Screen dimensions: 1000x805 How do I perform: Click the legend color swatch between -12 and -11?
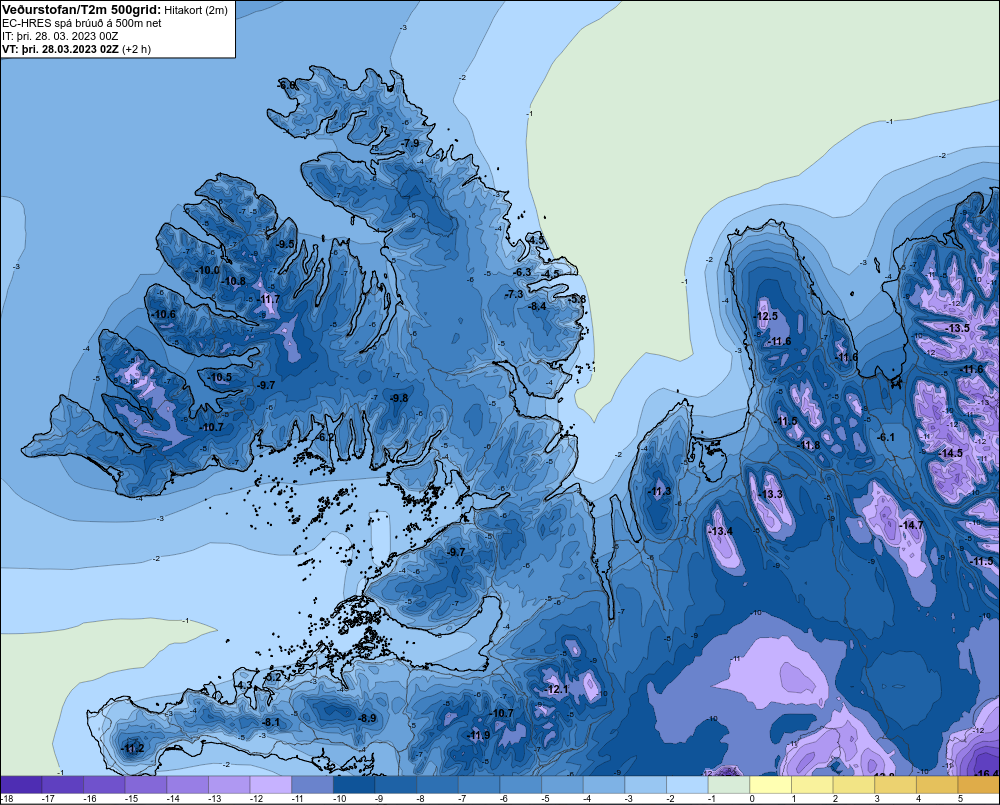click(x=270, y=785)
